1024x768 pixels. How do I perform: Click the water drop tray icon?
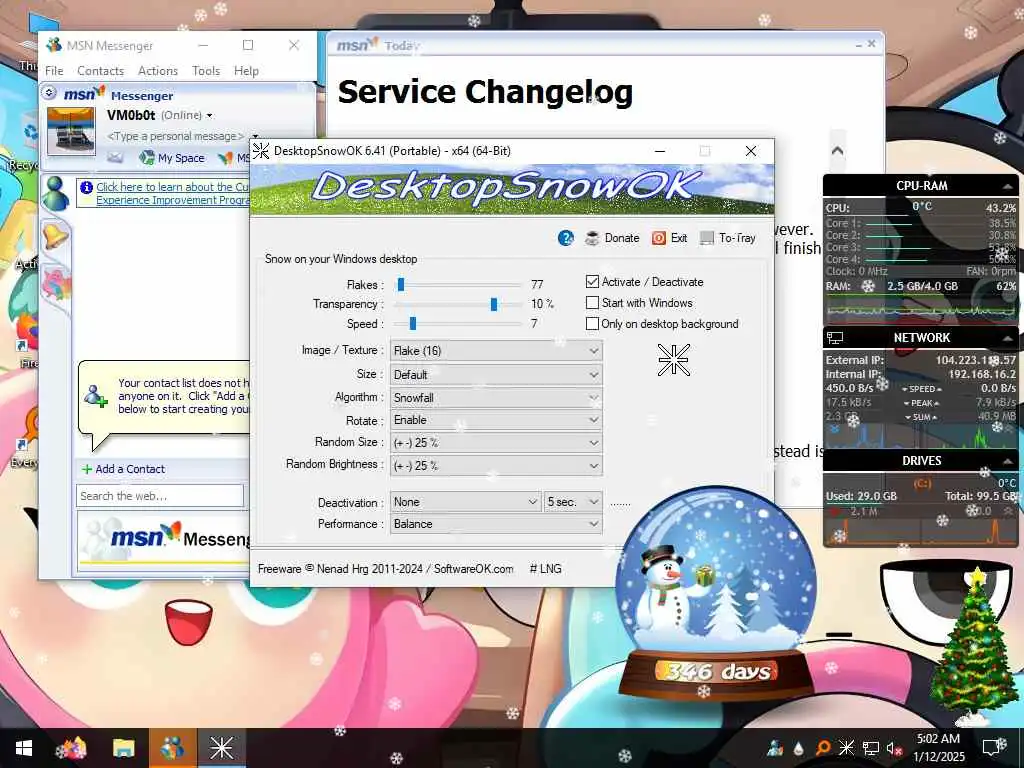point(798,748)
